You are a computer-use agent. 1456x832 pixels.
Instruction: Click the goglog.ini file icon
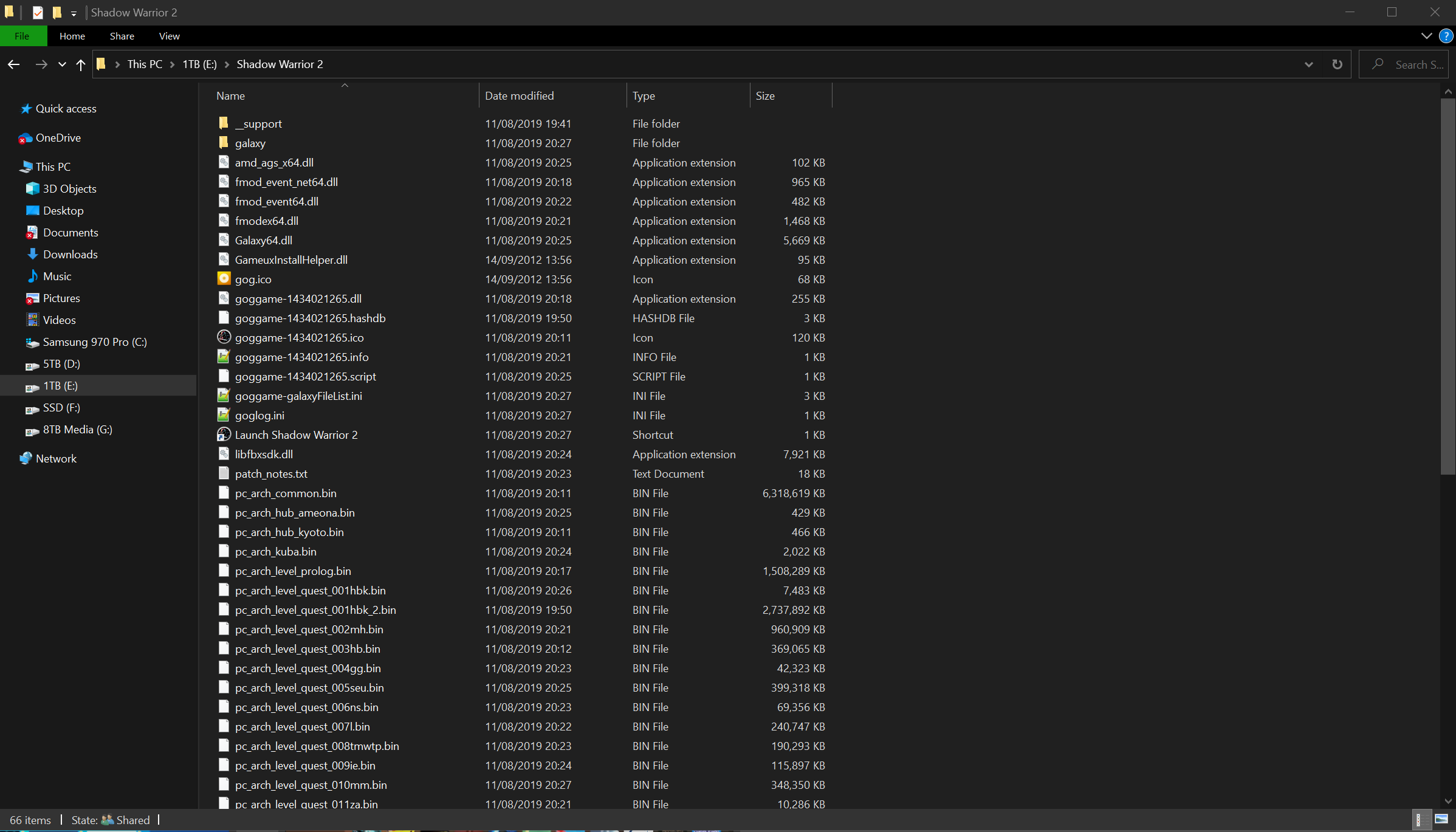pyautogui.click(x=224, y=415)
